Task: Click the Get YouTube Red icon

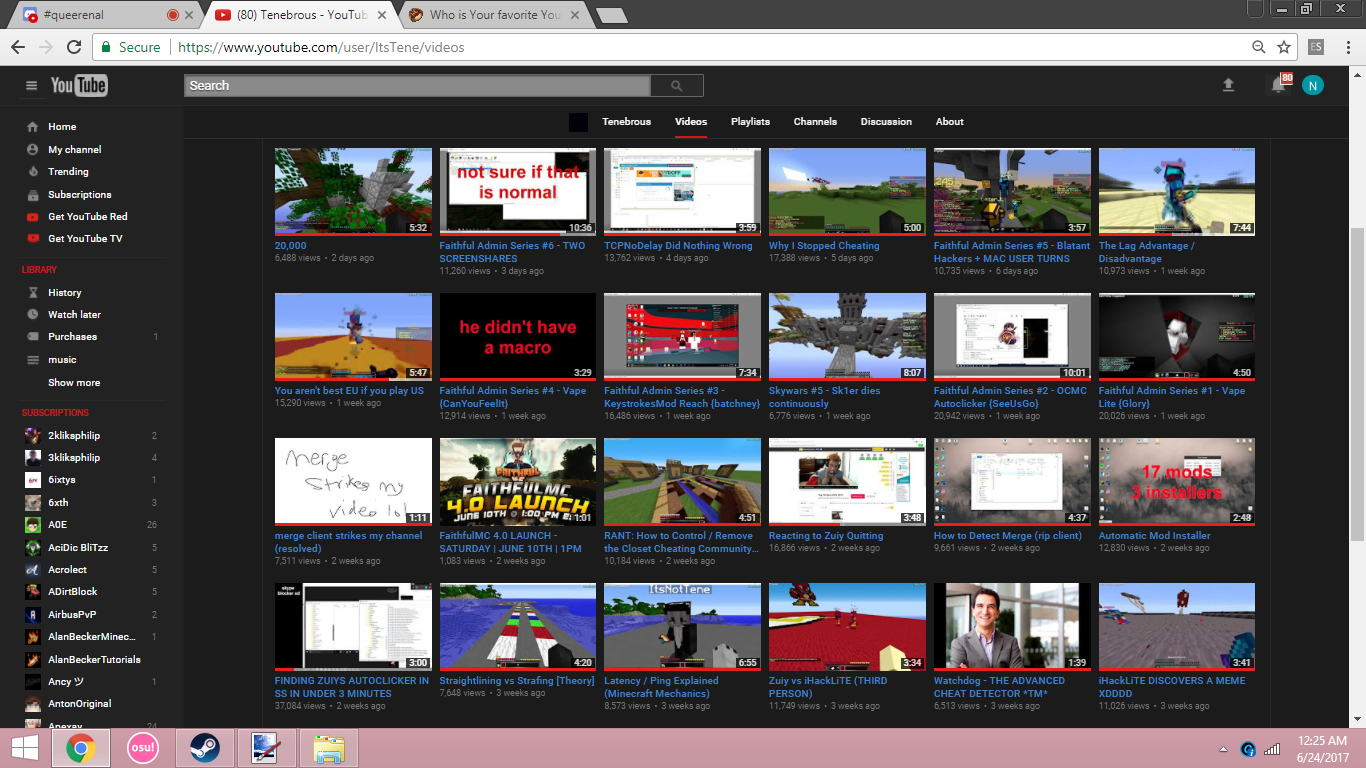Action: click(x=33, y=217)
